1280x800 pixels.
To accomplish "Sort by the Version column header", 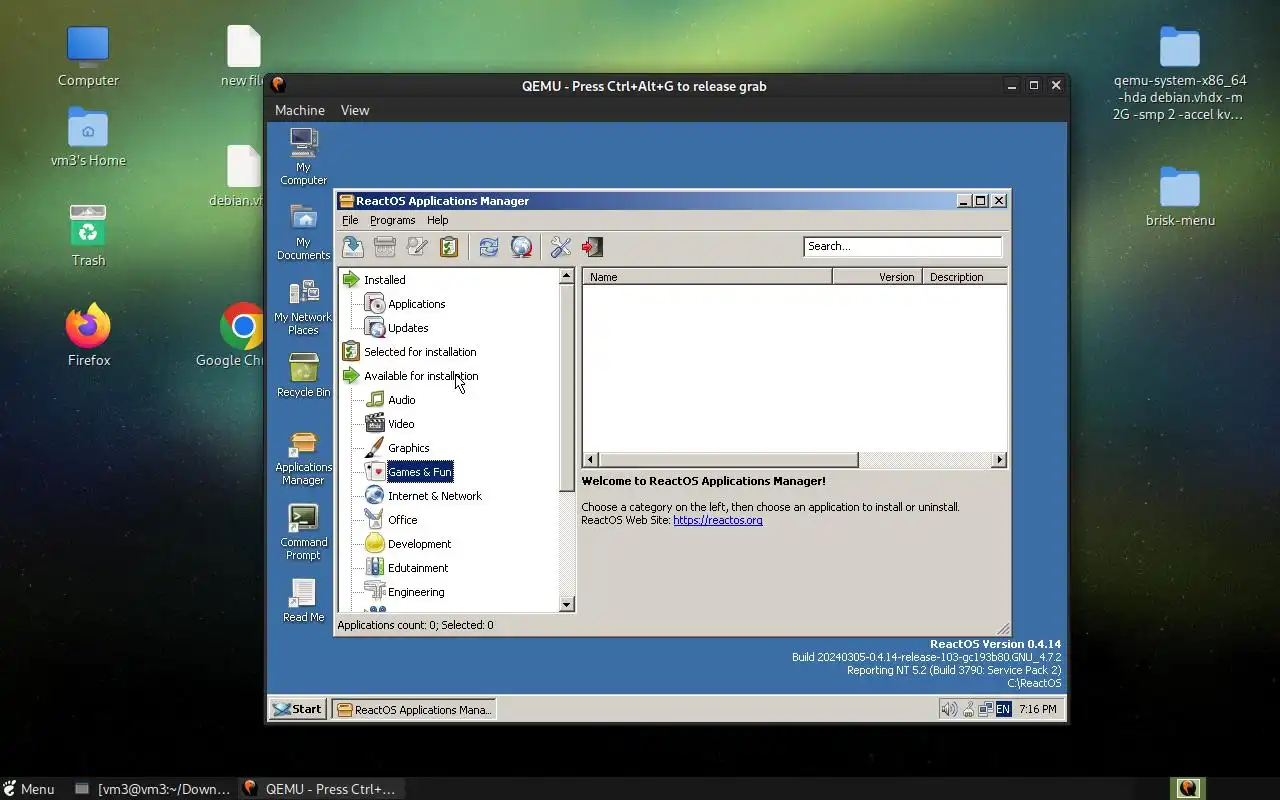I will [877, 277].
